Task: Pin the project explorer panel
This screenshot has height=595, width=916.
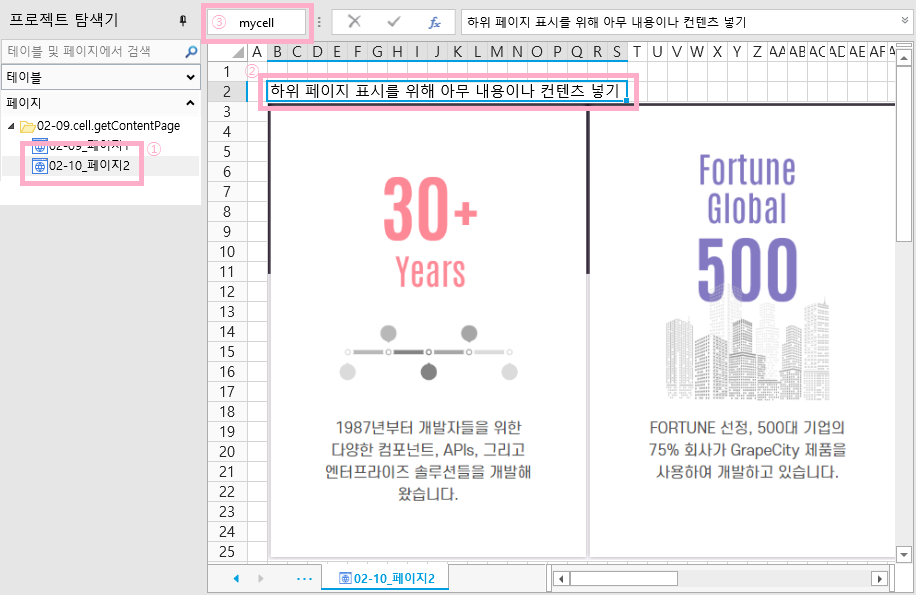Action: [182, 19]
